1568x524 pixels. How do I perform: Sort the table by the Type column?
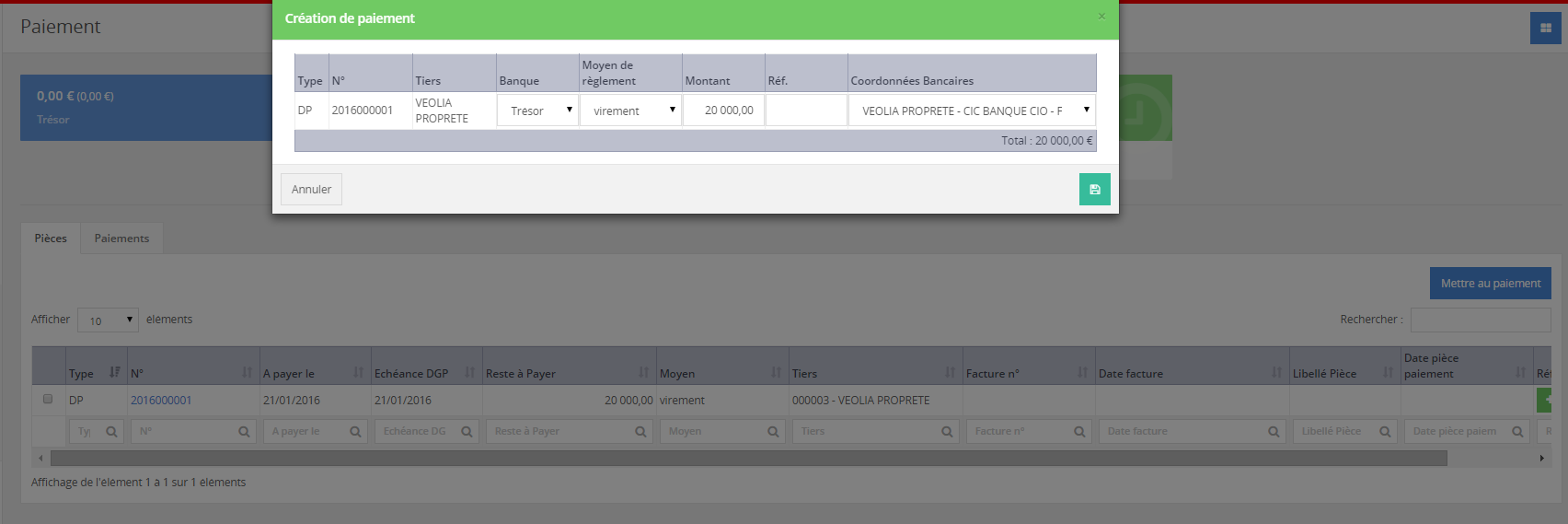(114, 372)
